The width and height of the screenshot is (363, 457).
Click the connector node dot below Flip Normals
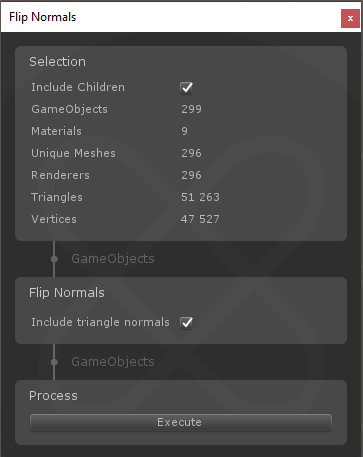[54, 362]
